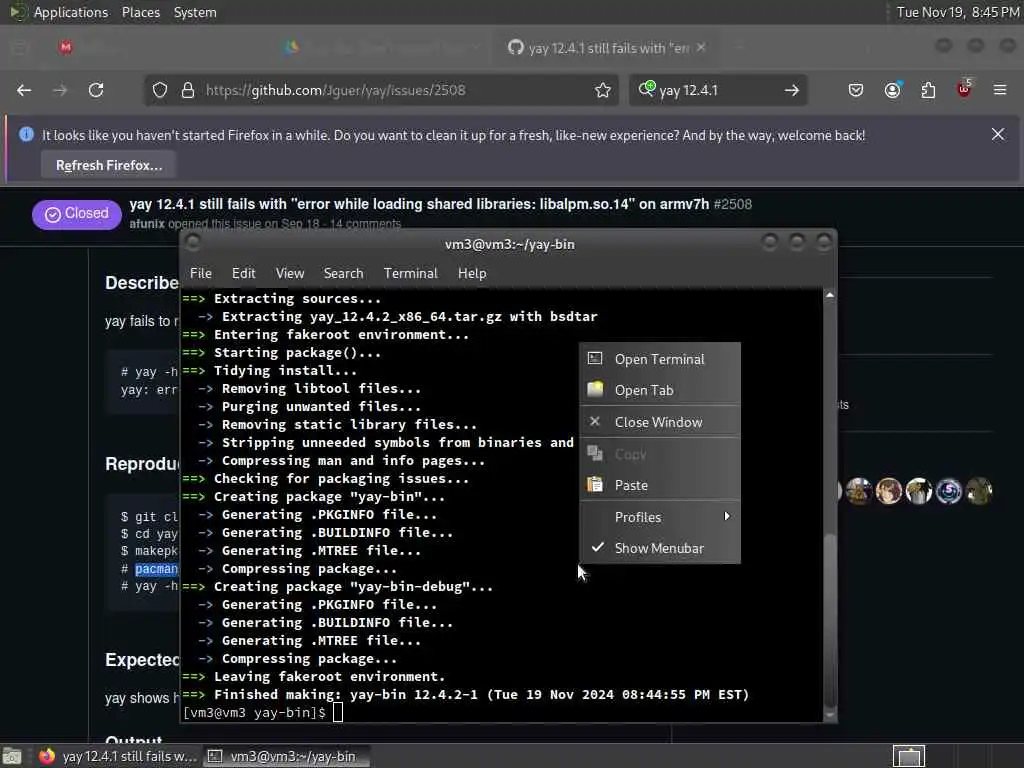Click show desktop icon in bottom panel
1024x768 pixels.
(x=12, y=756)
